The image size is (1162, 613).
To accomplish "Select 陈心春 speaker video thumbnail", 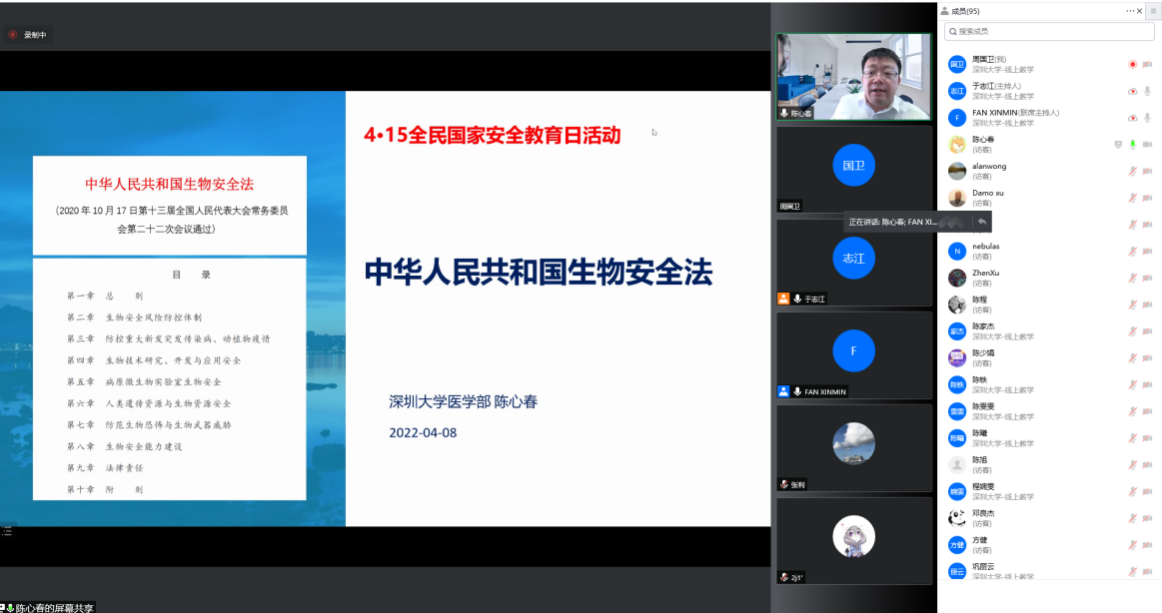I will point(853,77).
